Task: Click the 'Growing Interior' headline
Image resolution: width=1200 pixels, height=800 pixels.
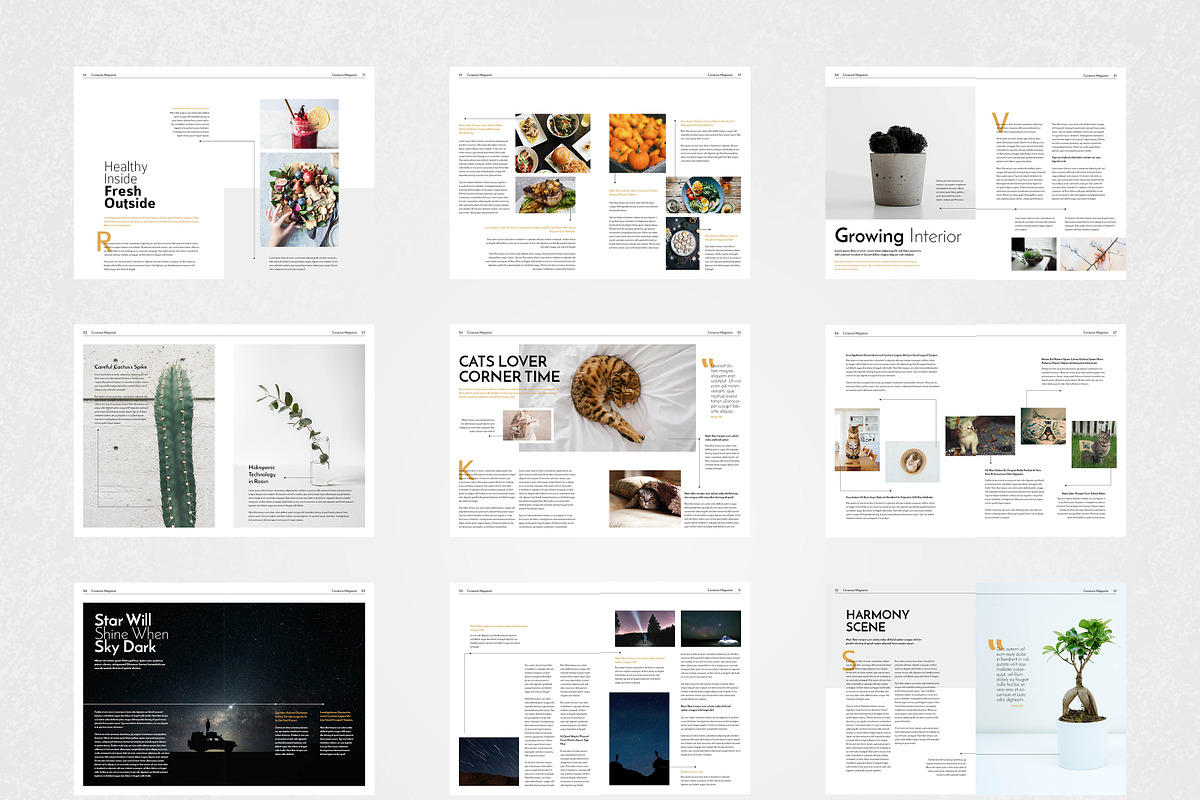Action: point(898,236)
